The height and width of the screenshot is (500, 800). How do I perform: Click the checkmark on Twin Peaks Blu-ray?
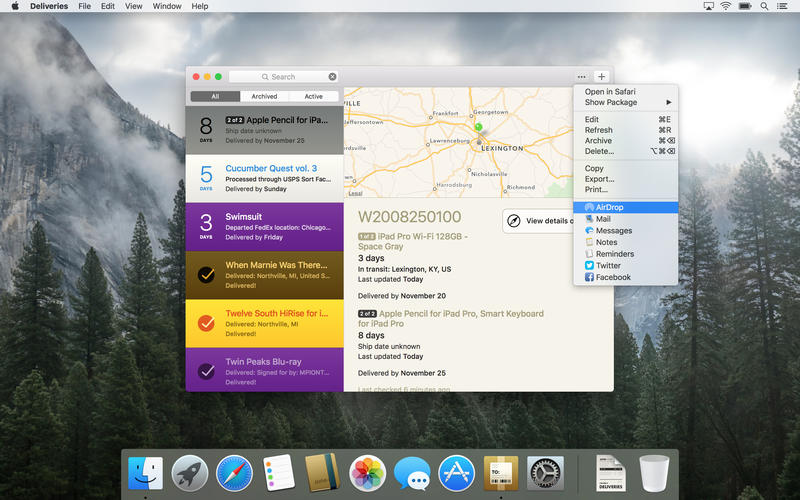206,371
